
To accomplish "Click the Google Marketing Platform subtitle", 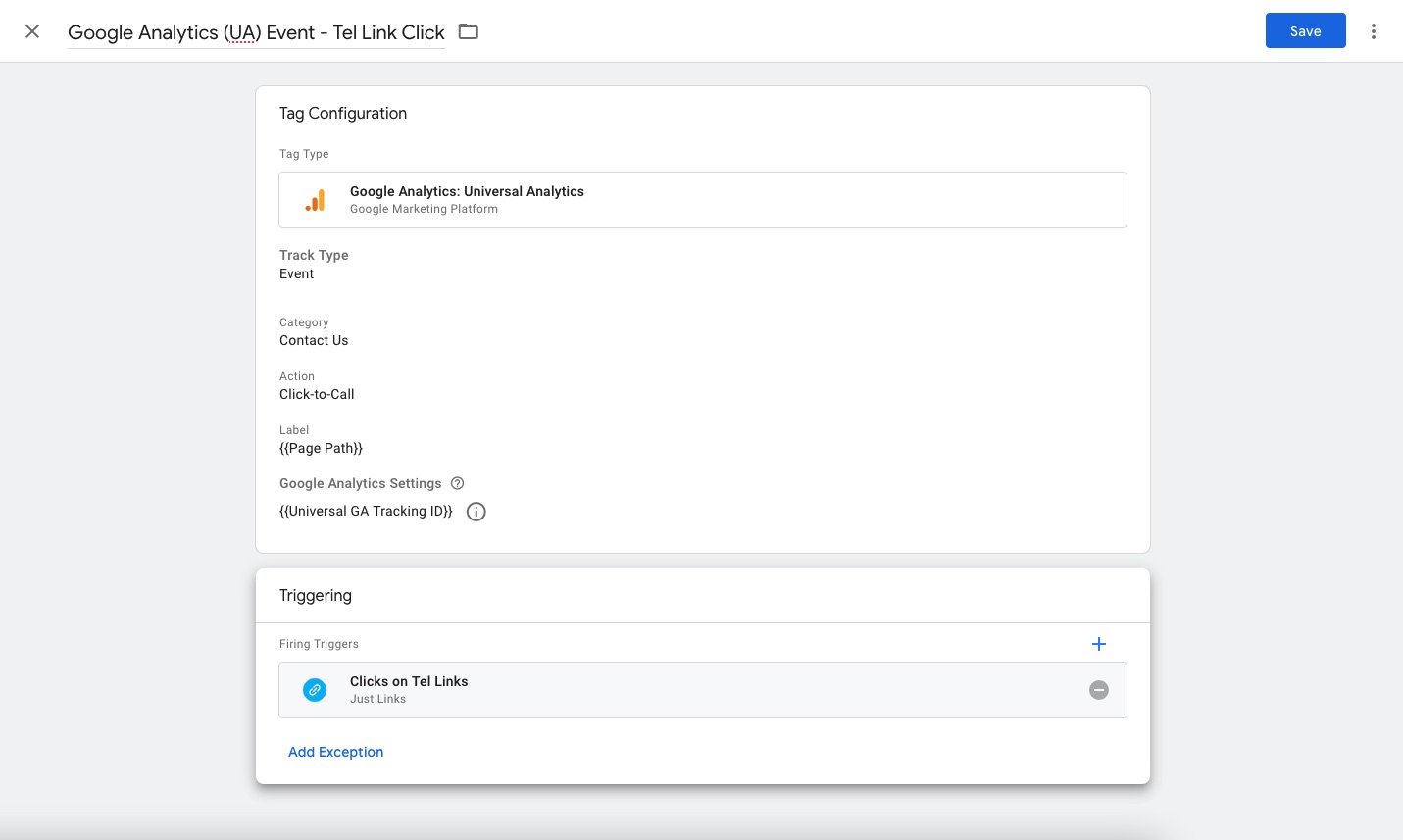I will tap(424, 209).
